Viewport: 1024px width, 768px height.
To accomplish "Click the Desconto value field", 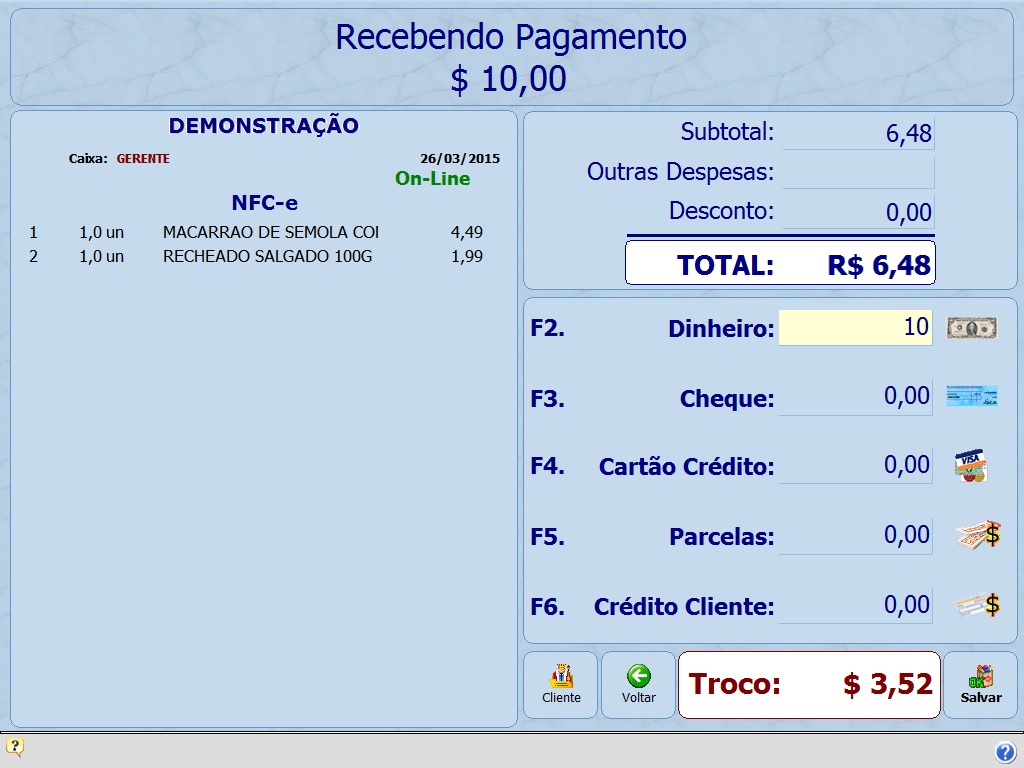I will tap(858, 212).
